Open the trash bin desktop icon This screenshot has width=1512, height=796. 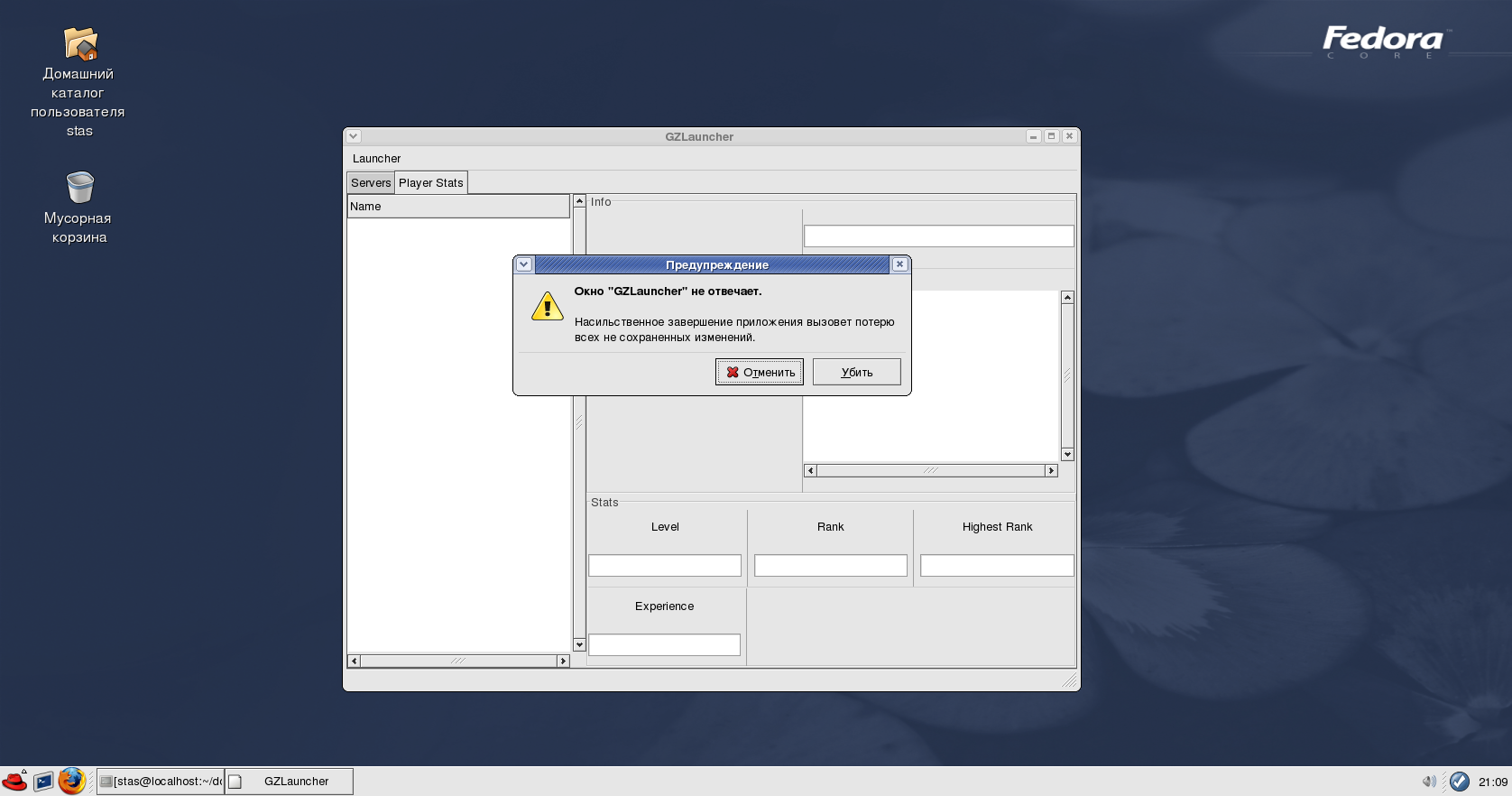pyautogui.click(x=79, y=188)
